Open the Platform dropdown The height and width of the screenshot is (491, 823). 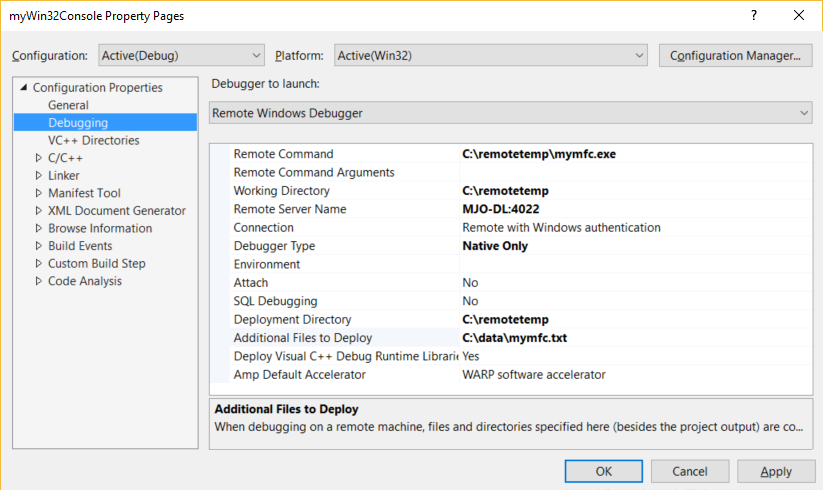point(491,56)
